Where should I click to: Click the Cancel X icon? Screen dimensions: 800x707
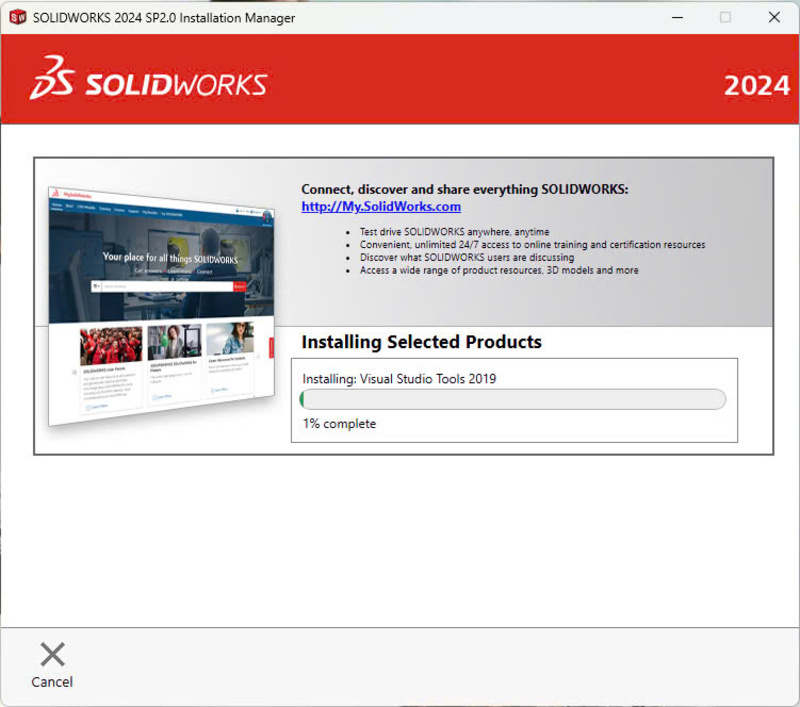click(52, 654)
